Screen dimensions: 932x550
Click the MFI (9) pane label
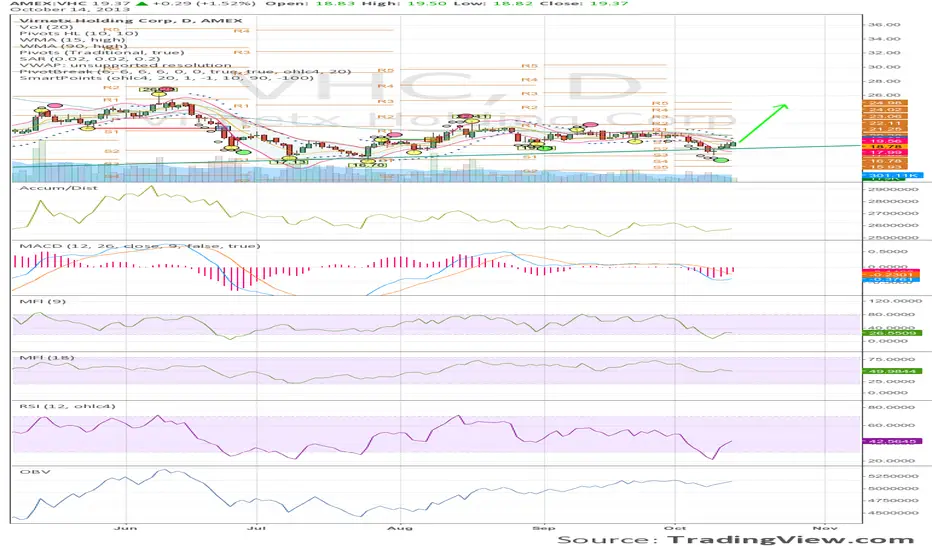[x=43, y=301]
